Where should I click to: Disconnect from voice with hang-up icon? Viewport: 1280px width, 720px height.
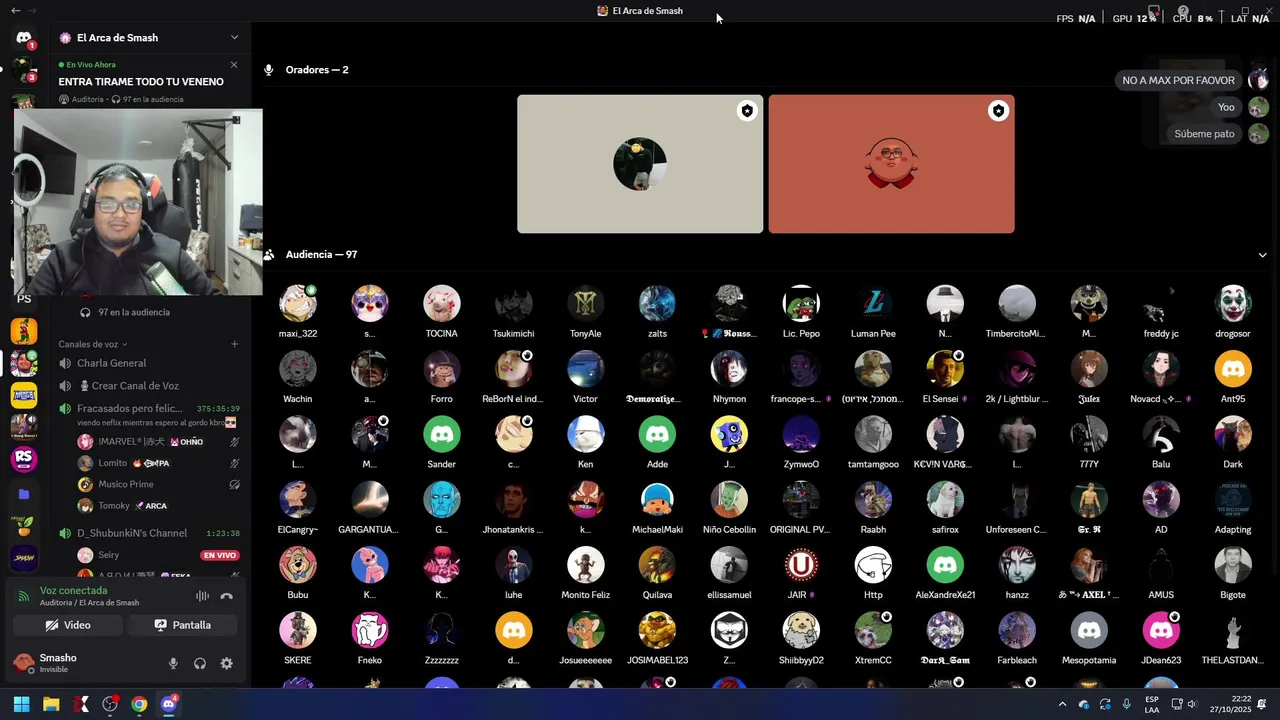click(x=227, y=596)
